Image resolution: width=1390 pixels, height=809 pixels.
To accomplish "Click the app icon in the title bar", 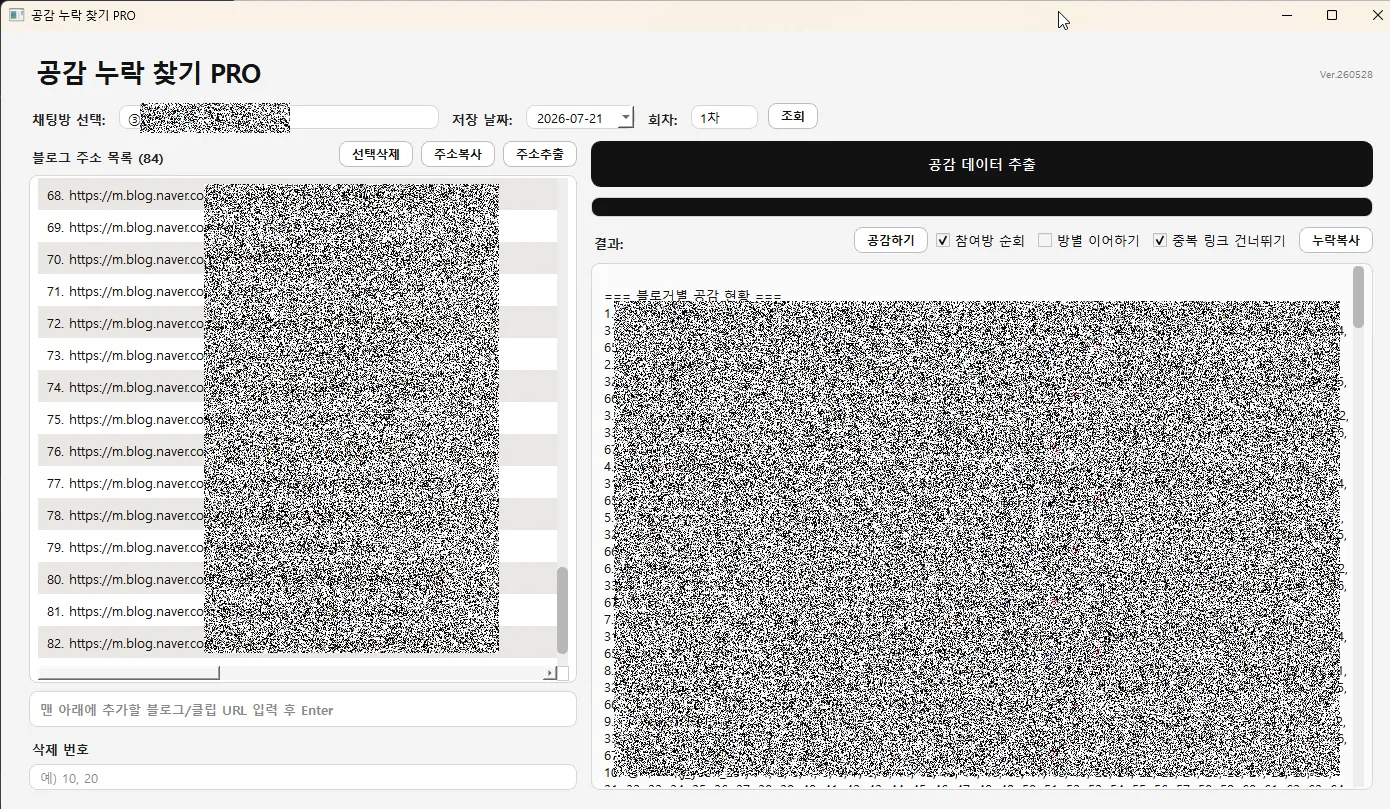I will (x=16, y=15).
